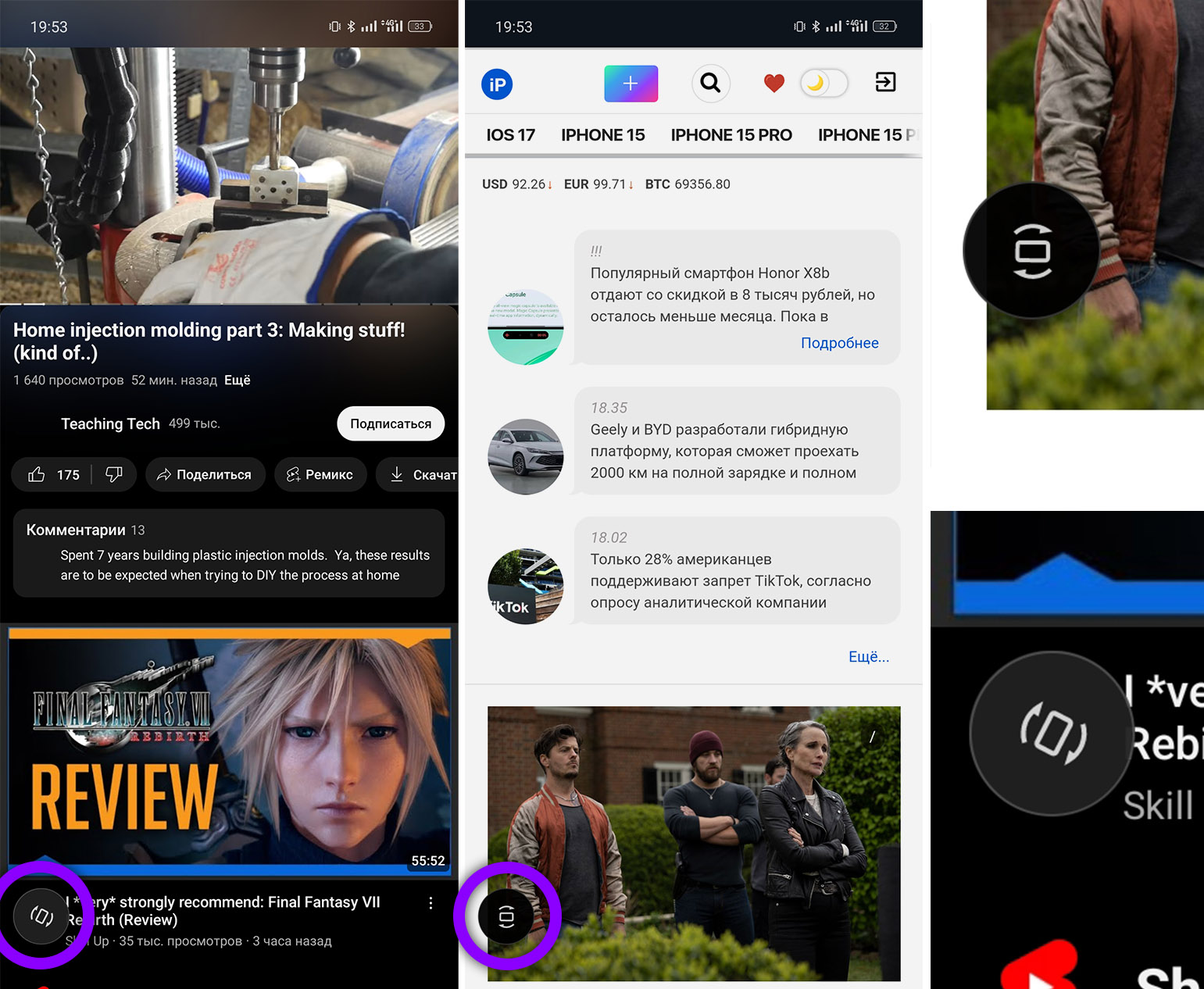The image size is (1204, 989).
Task: Tap the BTC 69356.80 rate
Action: (x=688, y=184)
